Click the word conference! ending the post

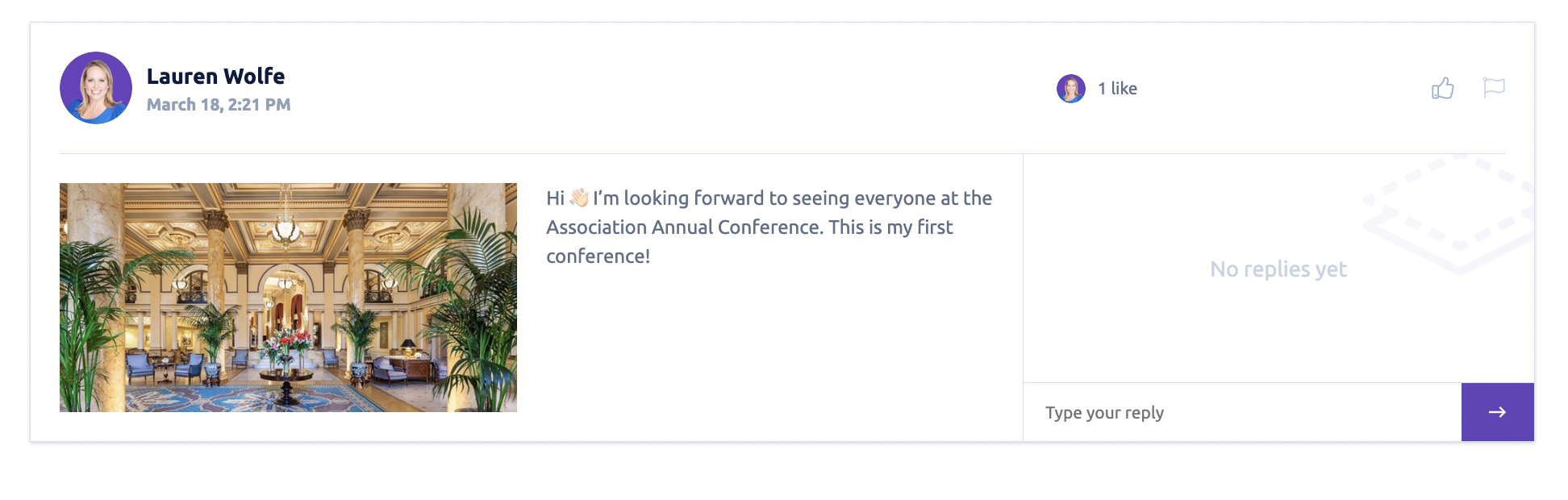598,256
